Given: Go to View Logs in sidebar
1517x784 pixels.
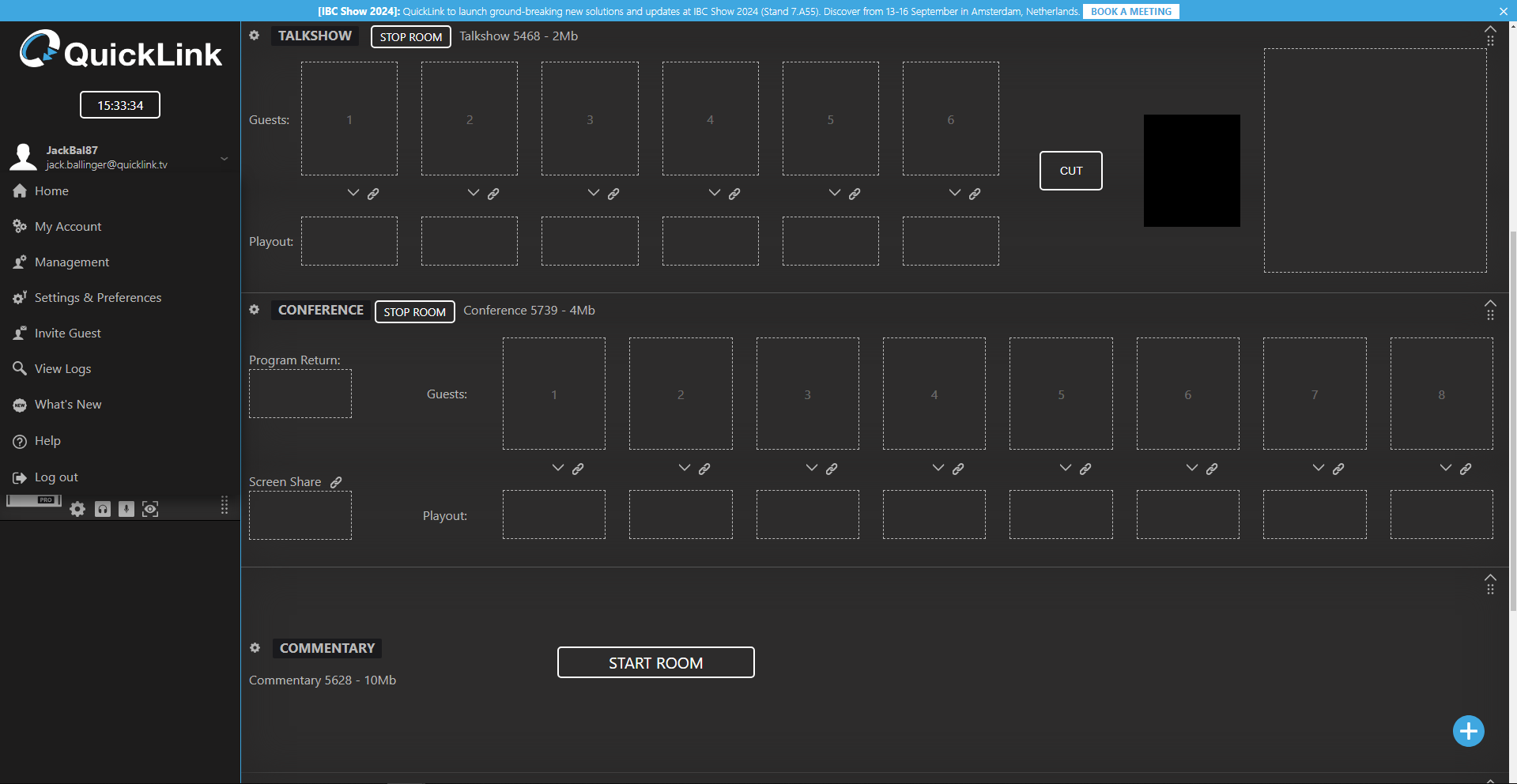Looking at the screenshot, I should coord(62,369).
